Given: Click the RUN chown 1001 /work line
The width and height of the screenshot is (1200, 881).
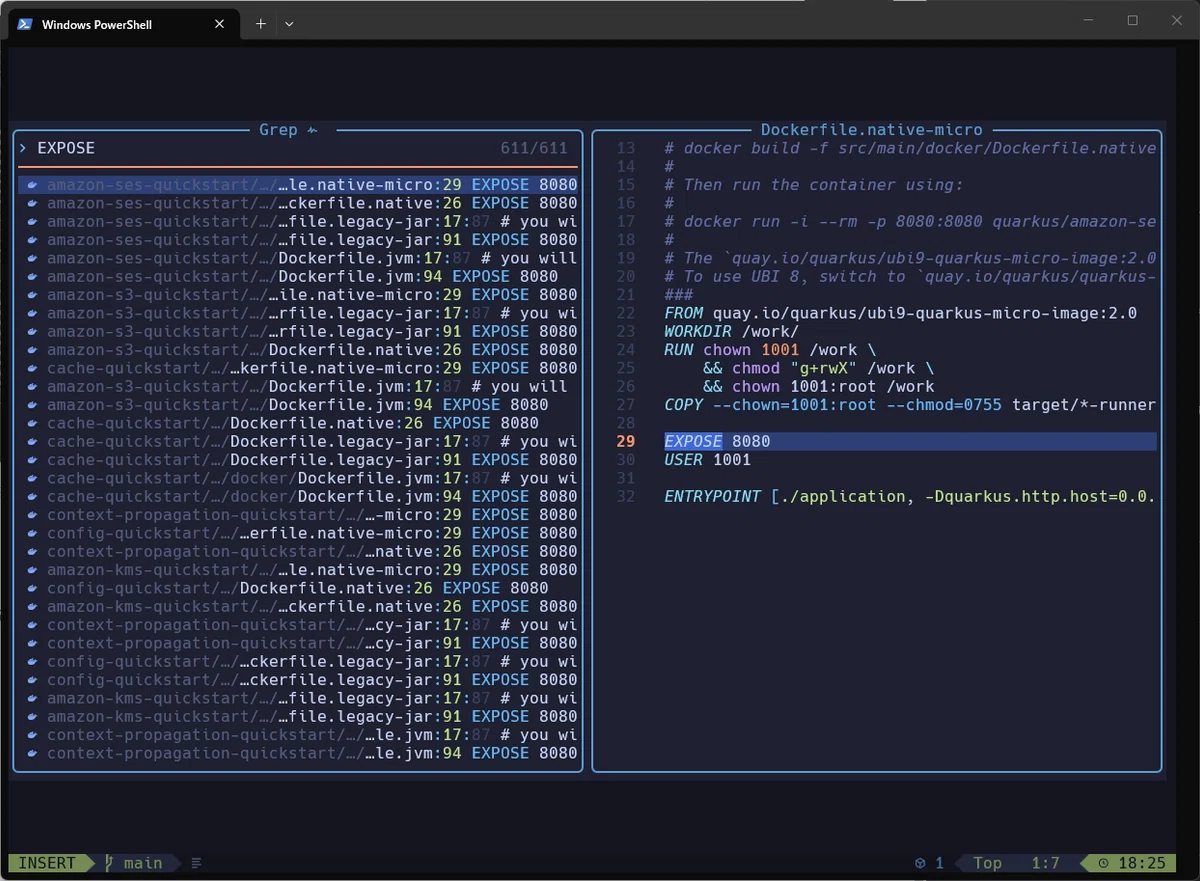Looking at the screenshot, I should [x=770, y=350].
